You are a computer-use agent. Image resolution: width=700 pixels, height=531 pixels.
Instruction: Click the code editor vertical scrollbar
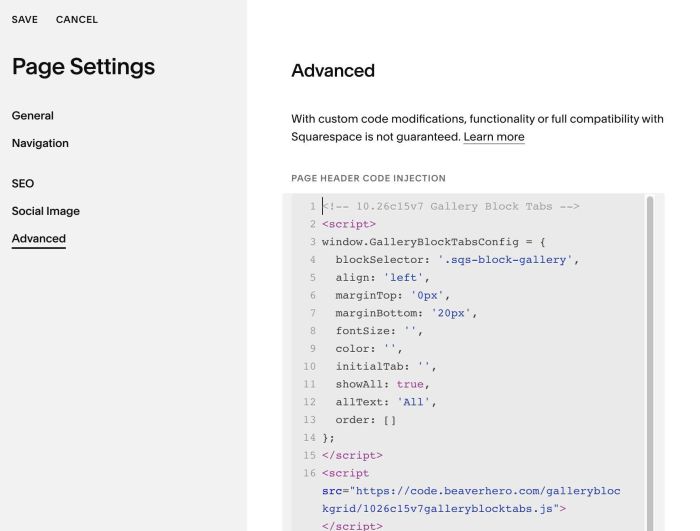[650, 362]
